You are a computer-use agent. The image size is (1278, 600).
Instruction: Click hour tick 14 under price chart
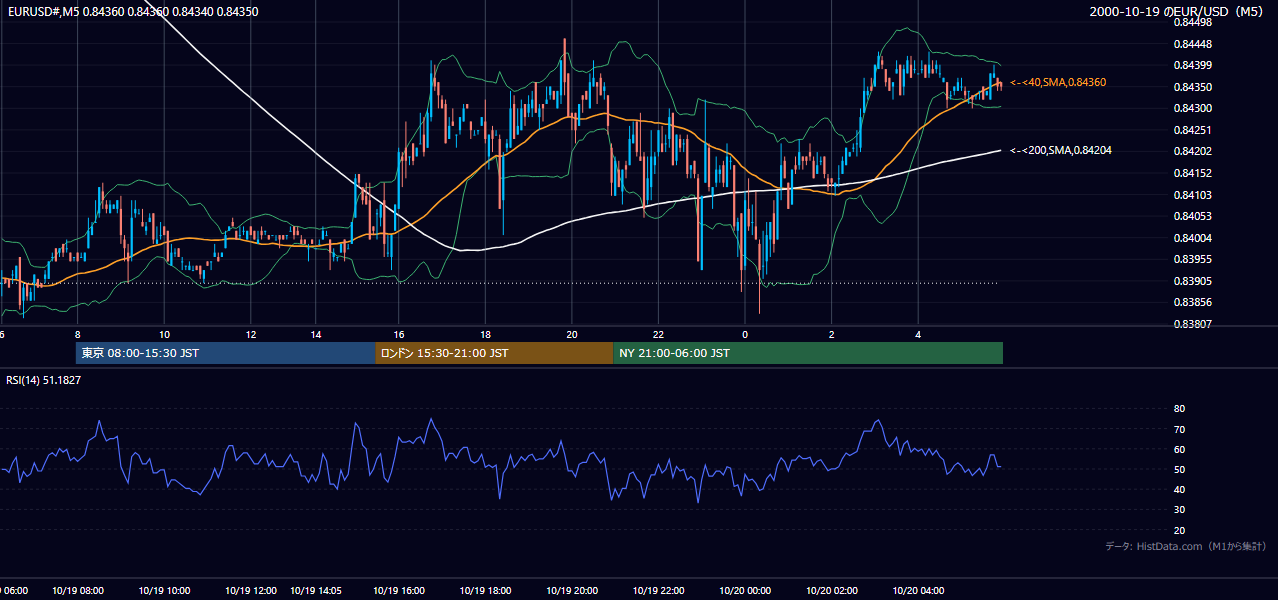click(x=315, y=334)
